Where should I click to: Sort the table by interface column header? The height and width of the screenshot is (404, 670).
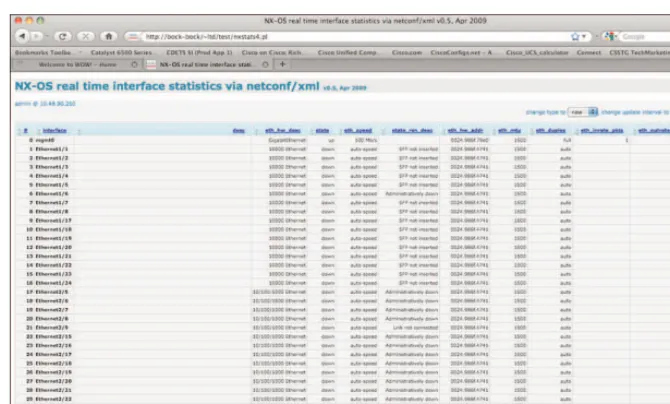(55, 130)
